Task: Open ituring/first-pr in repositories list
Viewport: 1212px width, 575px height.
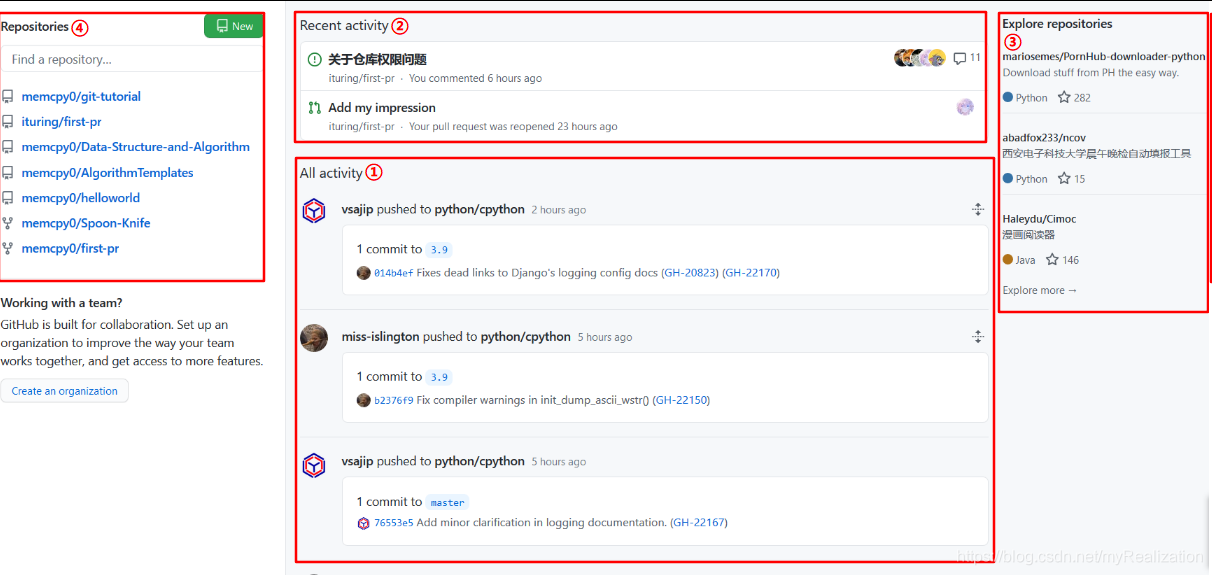Action: pyautogui.click(x=61, y=122)
